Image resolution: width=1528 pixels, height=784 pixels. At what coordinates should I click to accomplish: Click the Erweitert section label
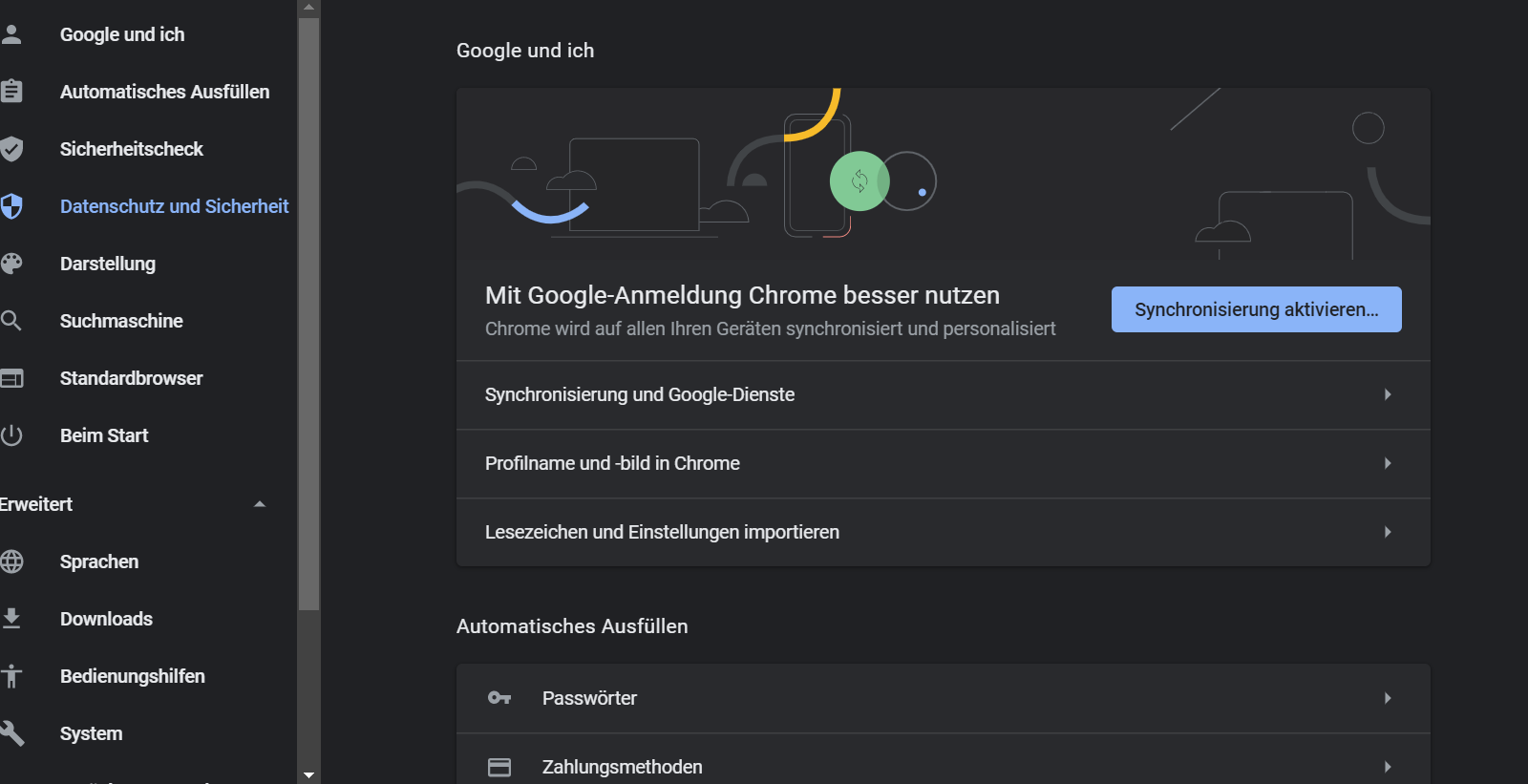point(36,504)
